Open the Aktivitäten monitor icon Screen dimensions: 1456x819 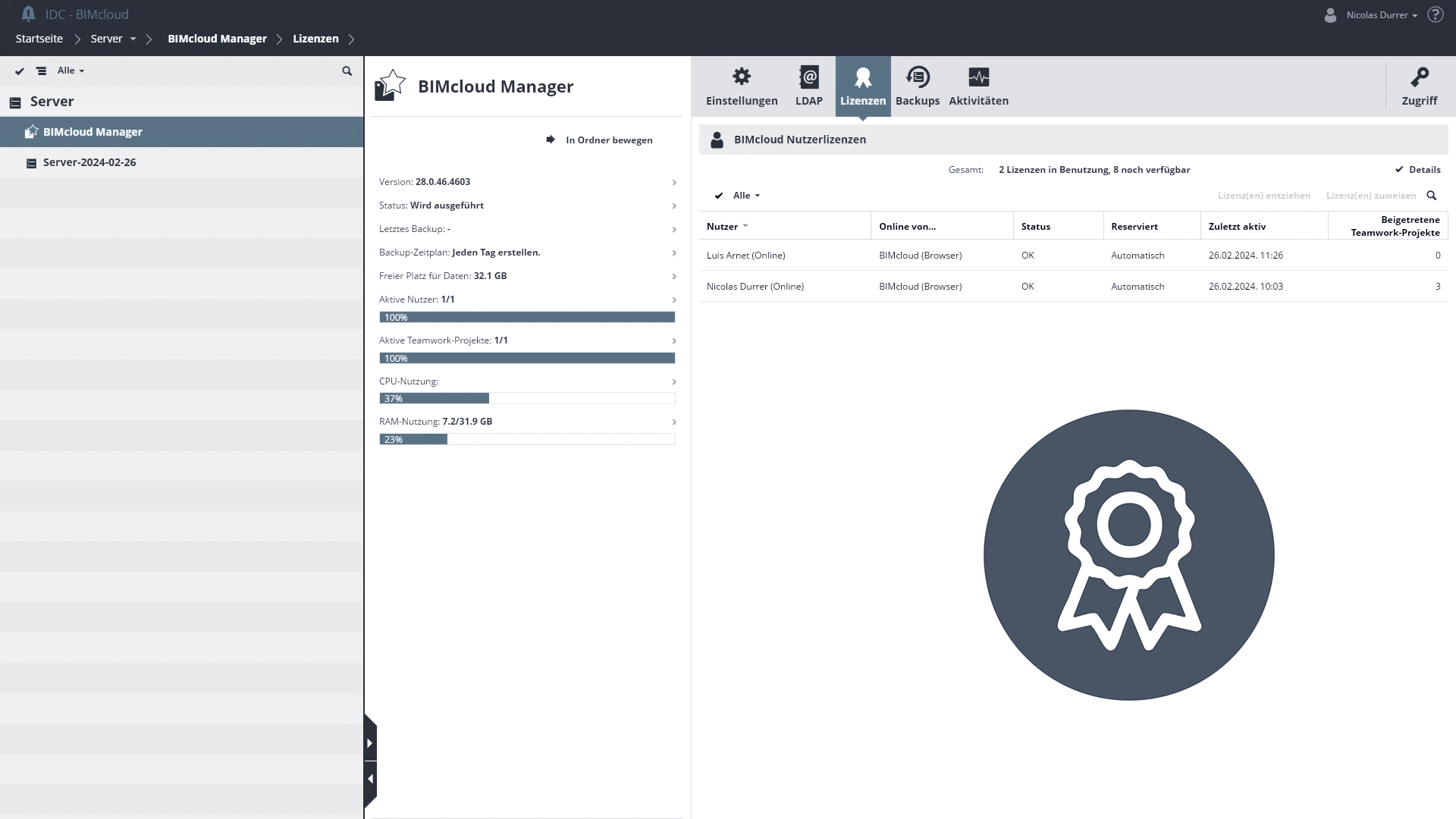coord(978,77)
